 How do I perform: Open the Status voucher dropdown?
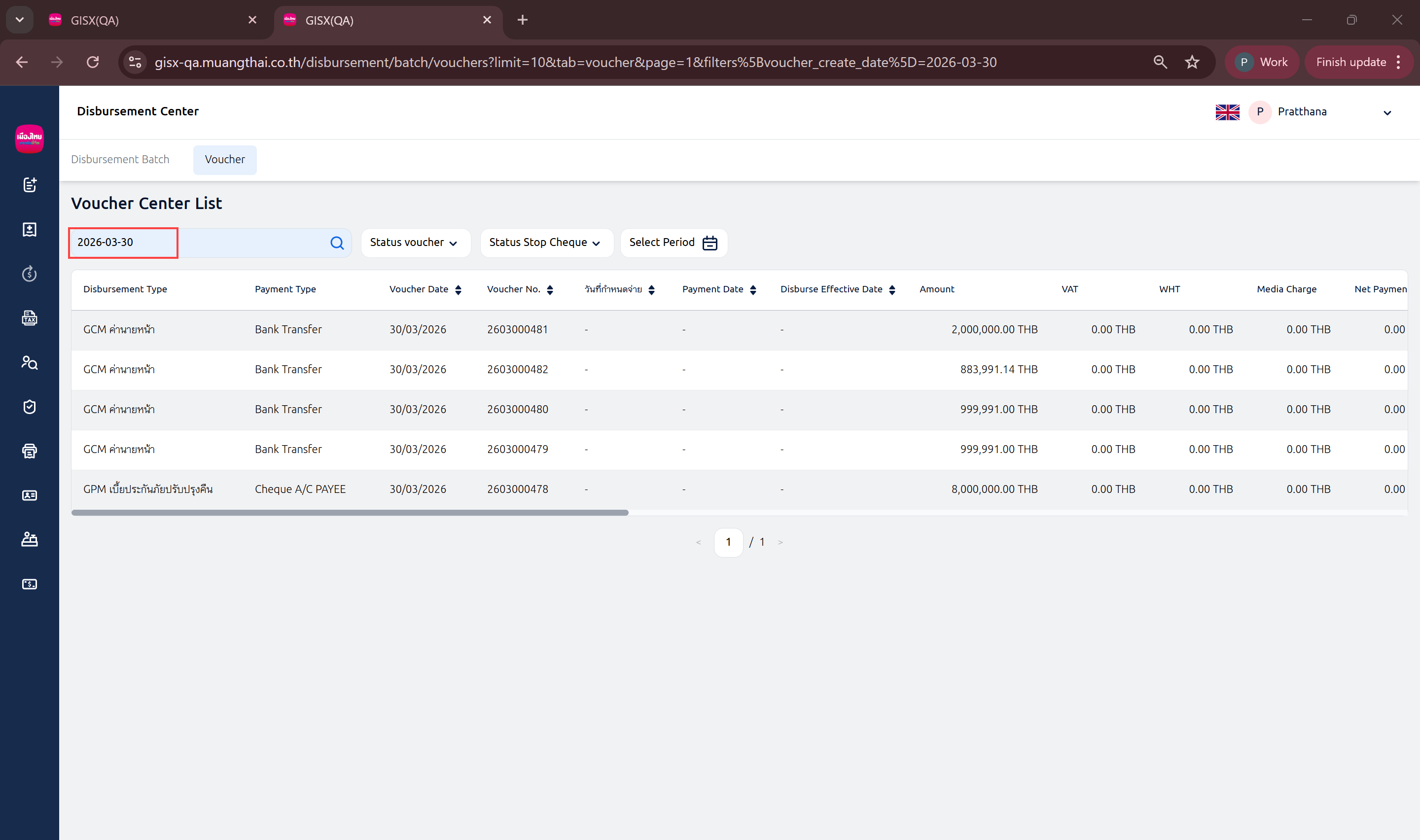(x=415, y=243)
